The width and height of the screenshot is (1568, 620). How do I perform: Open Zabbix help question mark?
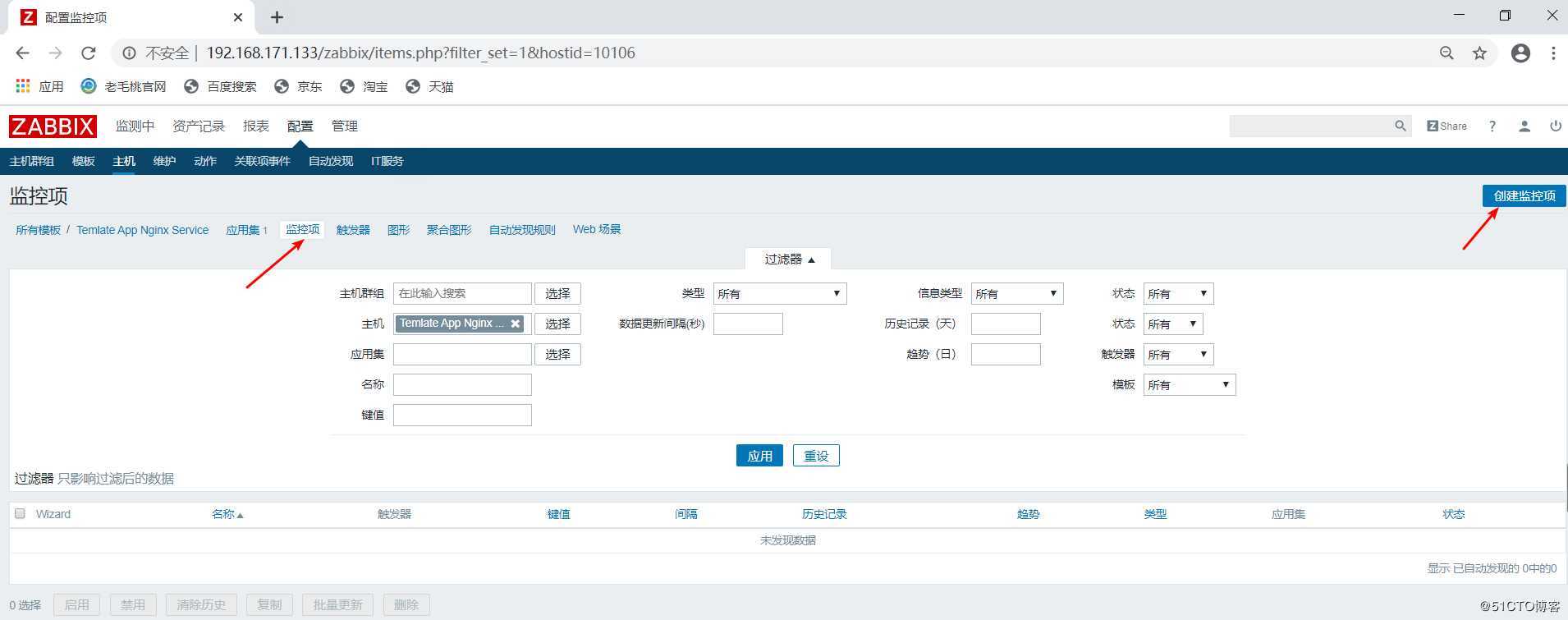(1492, 126)
